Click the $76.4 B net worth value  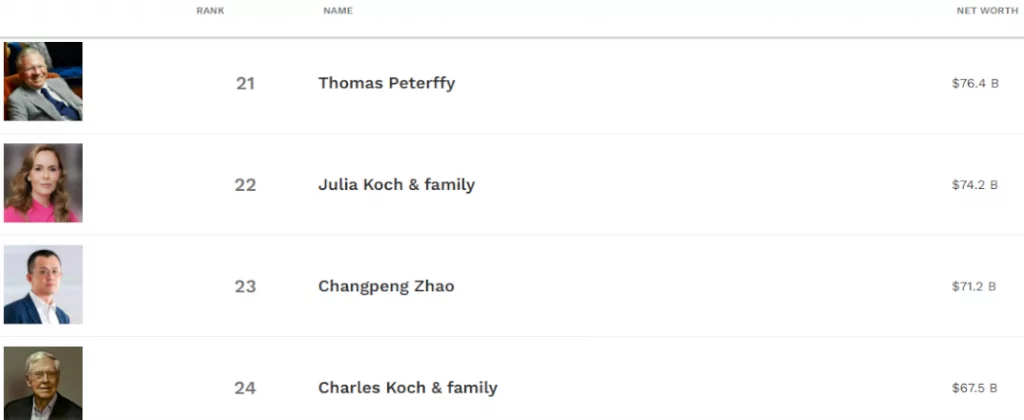point(975,83)
